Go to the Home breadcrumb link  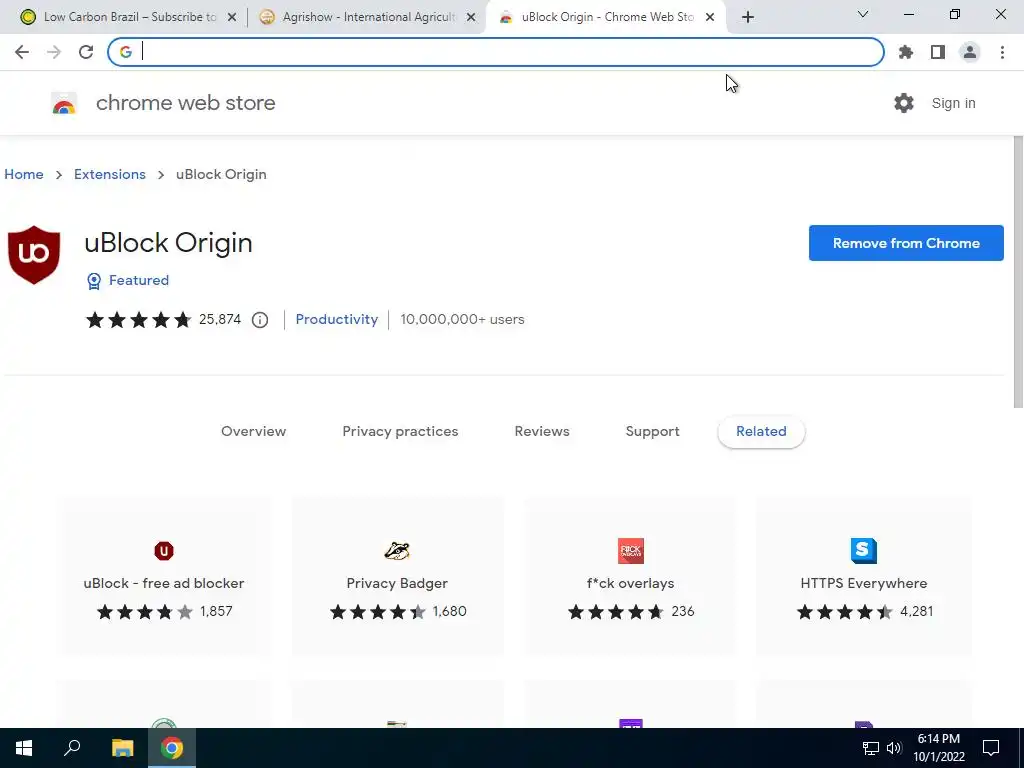(x=24, y=174)
